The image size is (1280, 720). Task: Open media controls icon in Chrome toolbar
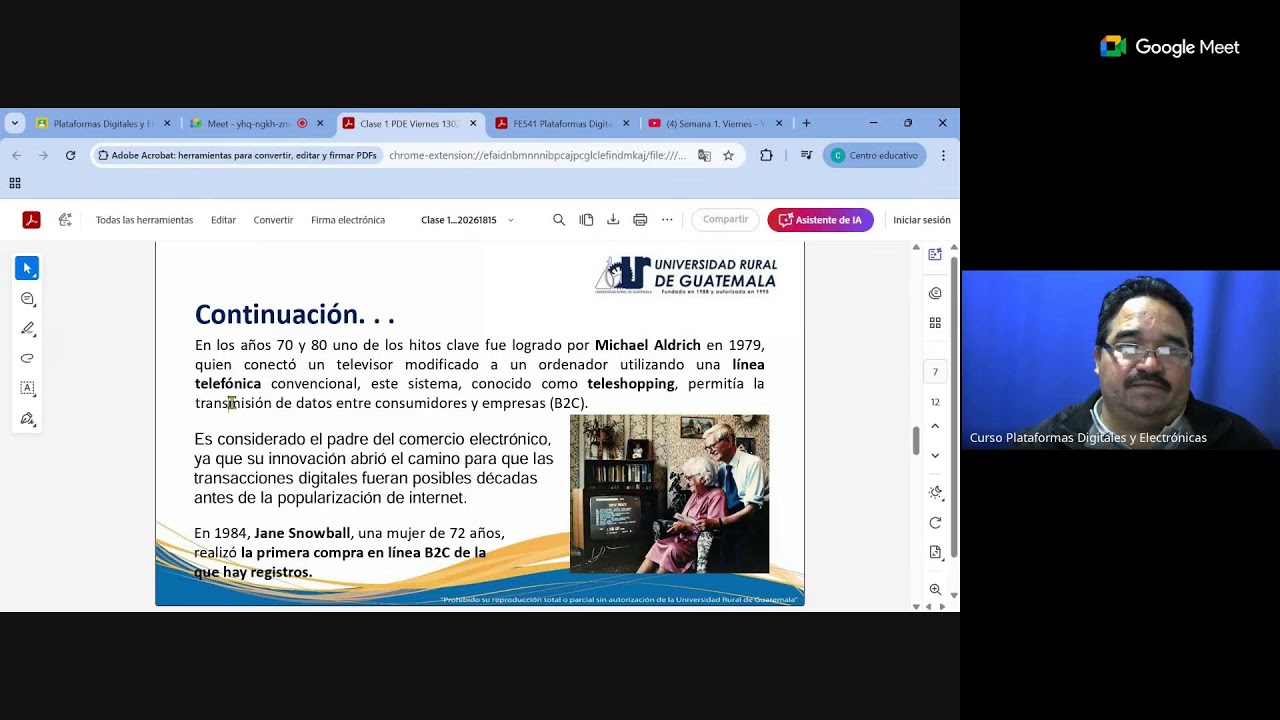pyautogui.click(x=806, y=155)
